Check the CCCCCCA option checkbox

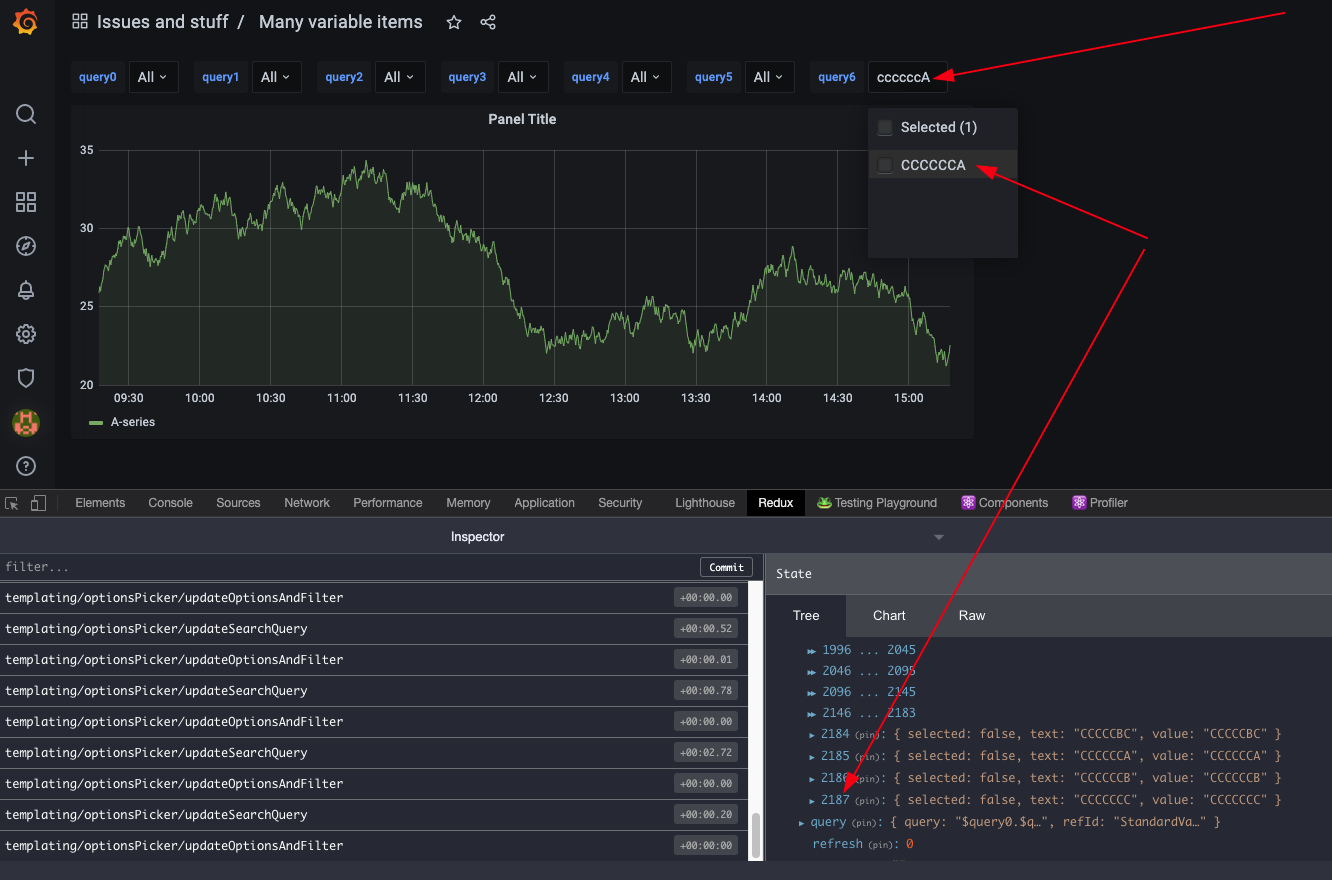pos(884,165)
